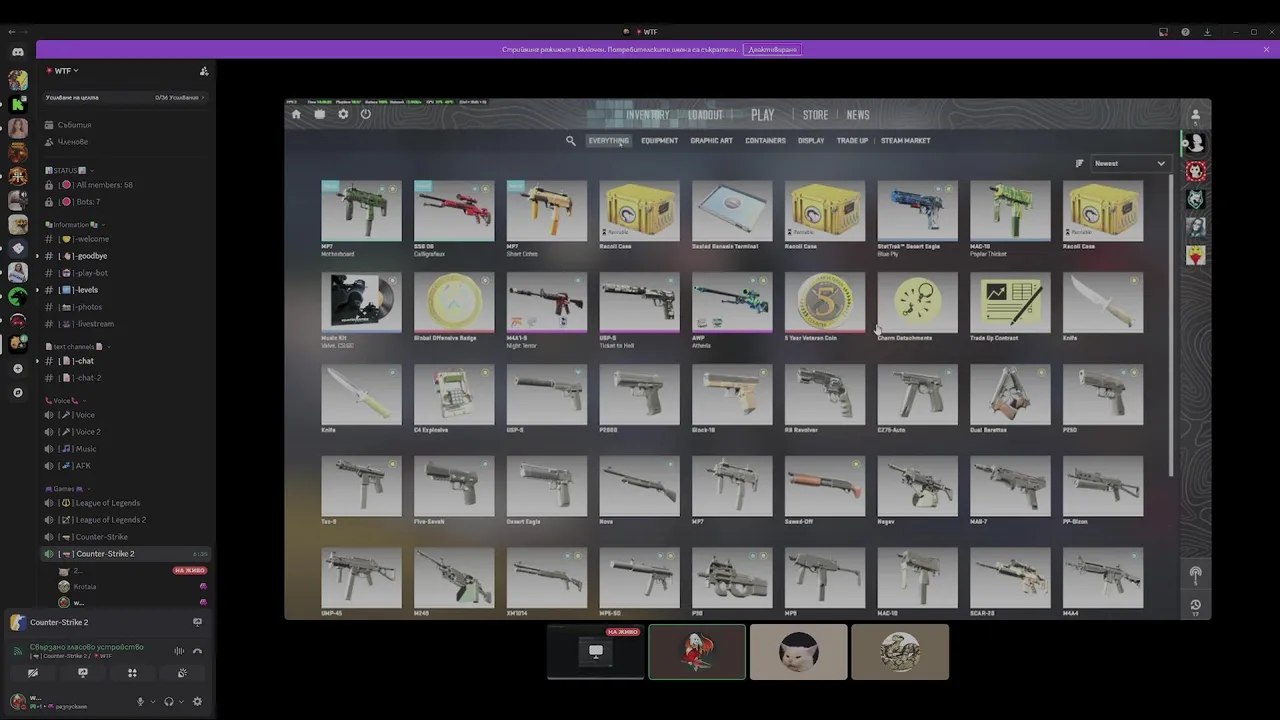The height and width of the screenshot is (720, 1280).
Task: Click the CS2 quit power icon
Action: click(366, 114)
